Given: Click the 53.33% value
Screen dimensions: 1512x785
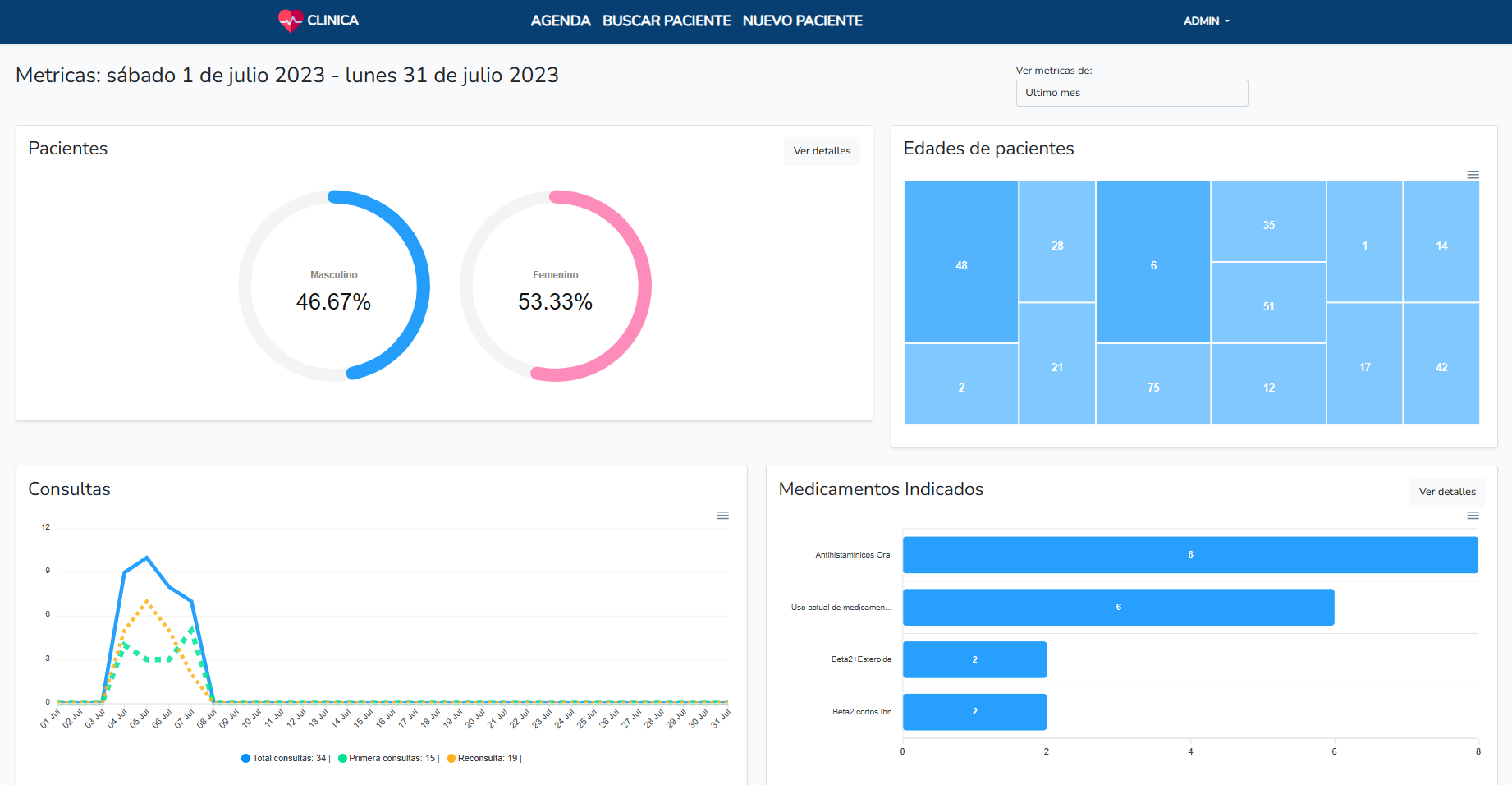Looking at the screenshot, I should (x=555, y=302).
